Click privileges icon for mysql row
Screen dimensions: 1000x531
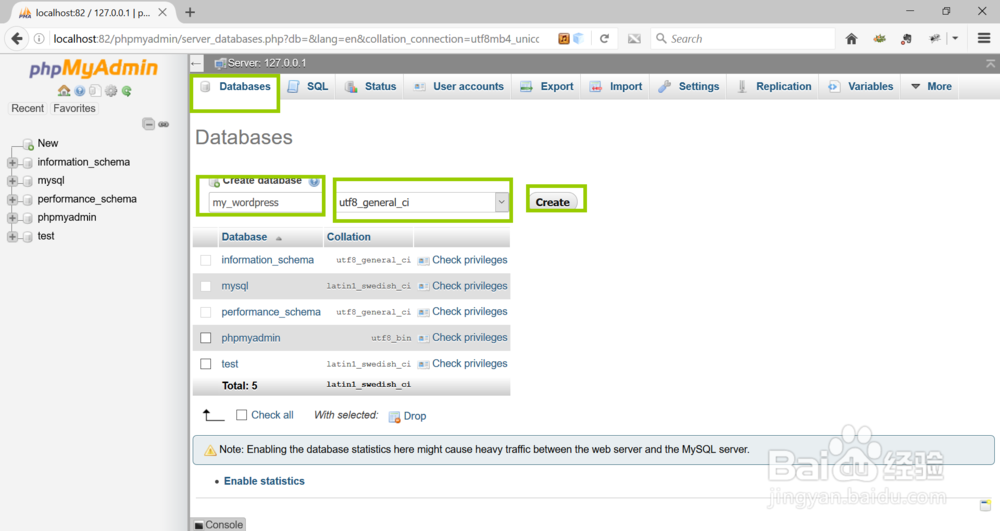tap(423, 286)
